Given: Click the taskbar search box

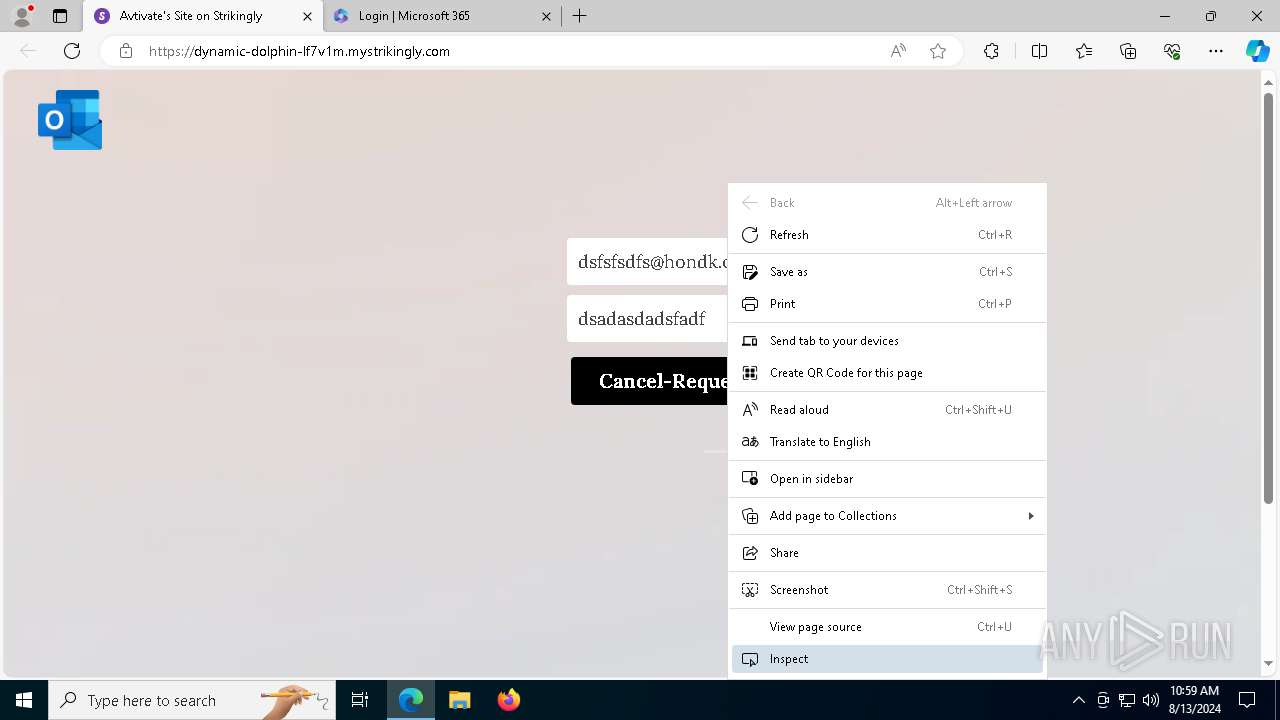Looking at the screenshot, I should 192,700.
